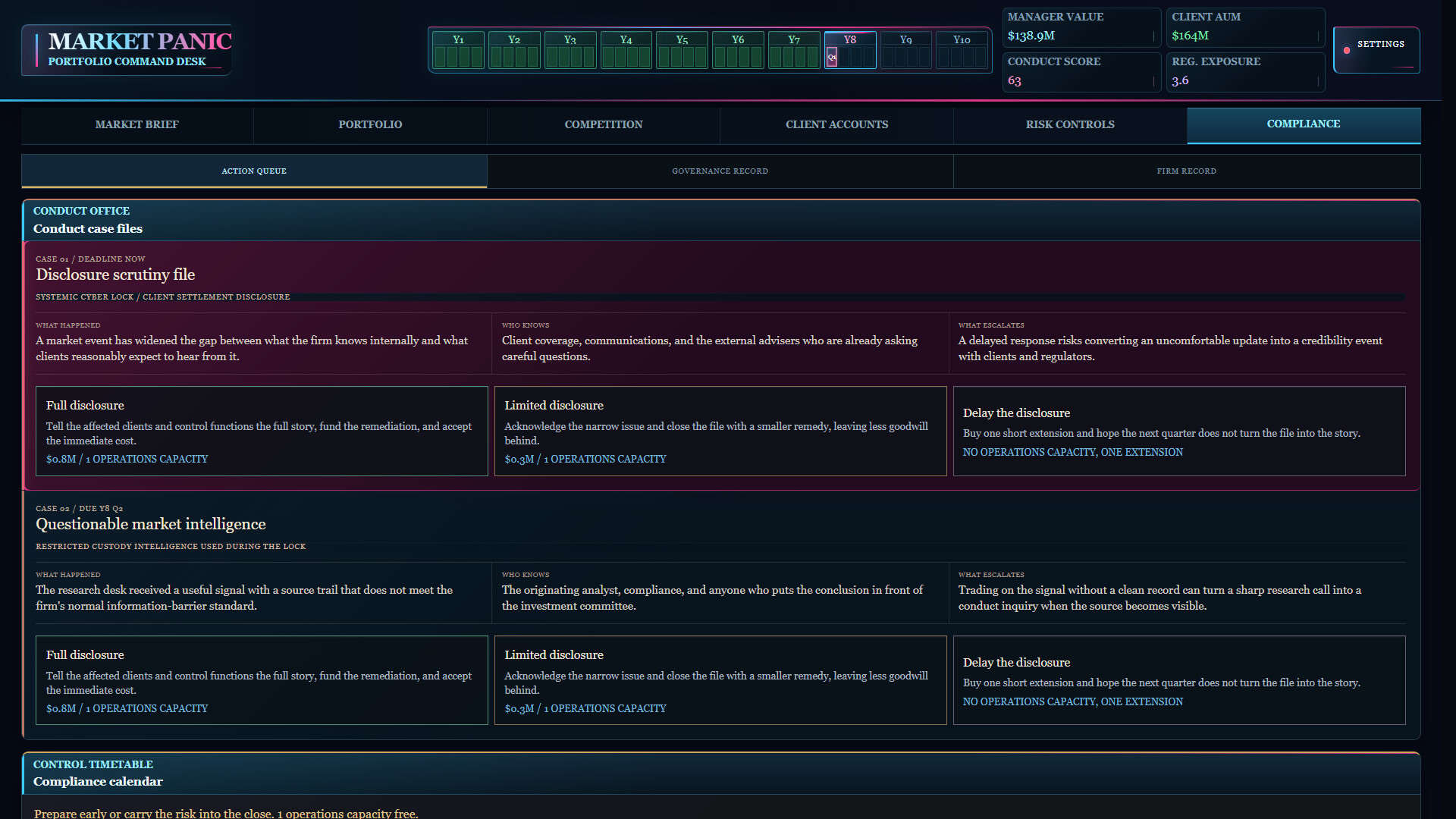Click the Questionable market intelligence heading

(x=151, y=524)
